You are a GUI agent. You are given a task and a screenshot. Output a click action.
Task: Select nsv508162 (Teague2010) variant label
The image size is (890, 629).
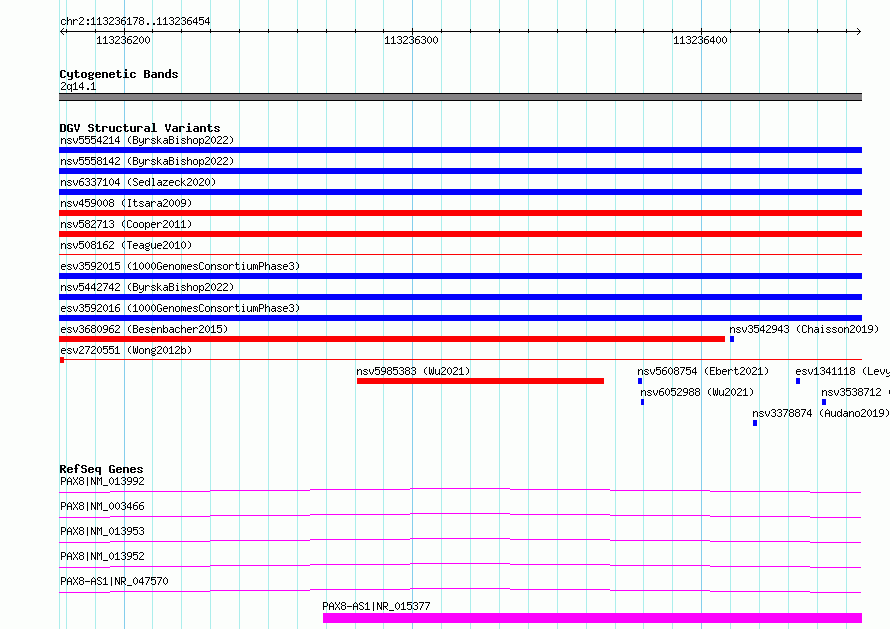[x=126, y=245]
